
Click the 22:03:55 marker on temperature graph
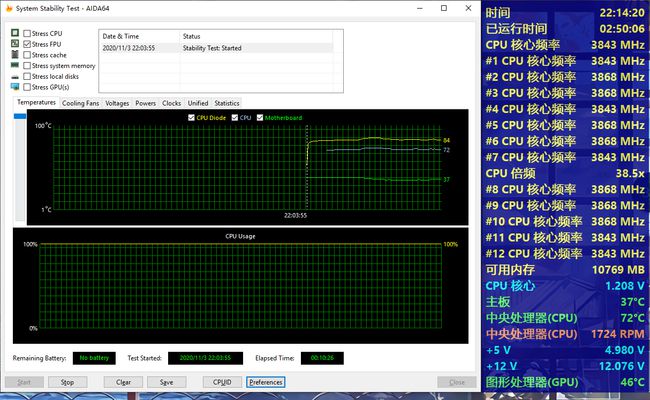coord(296,216)
